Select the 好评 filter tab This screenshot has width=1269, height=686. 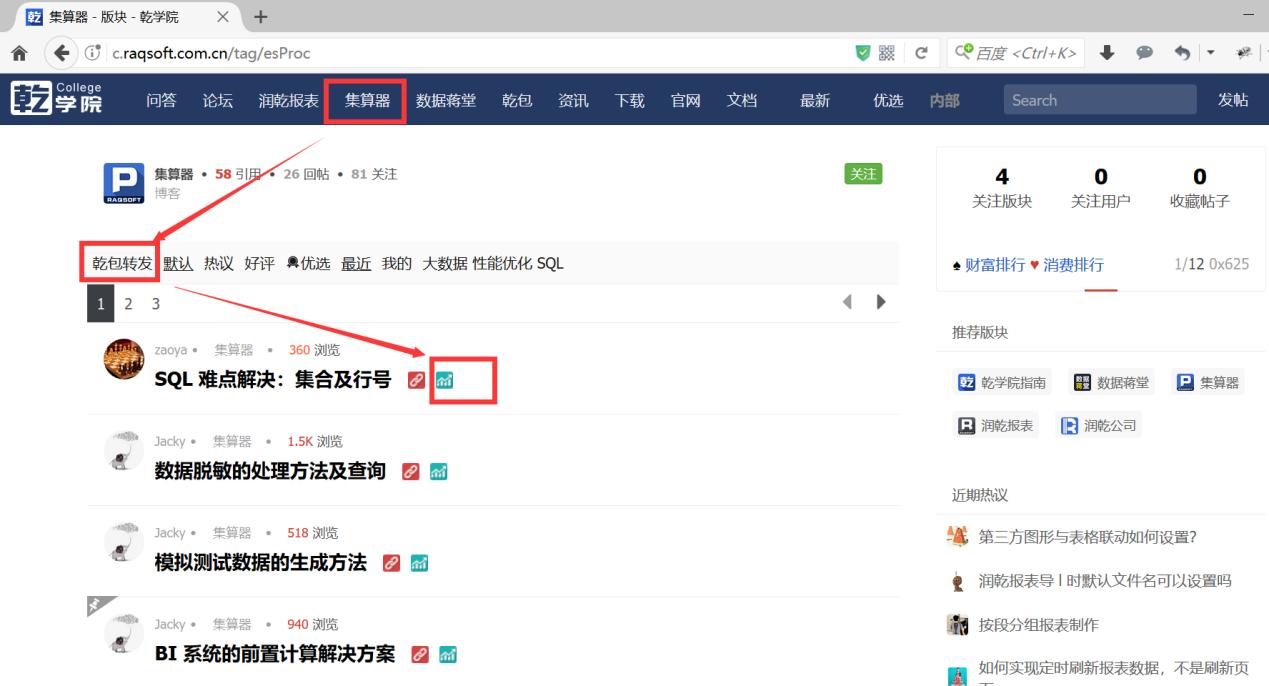pos(259,263)
